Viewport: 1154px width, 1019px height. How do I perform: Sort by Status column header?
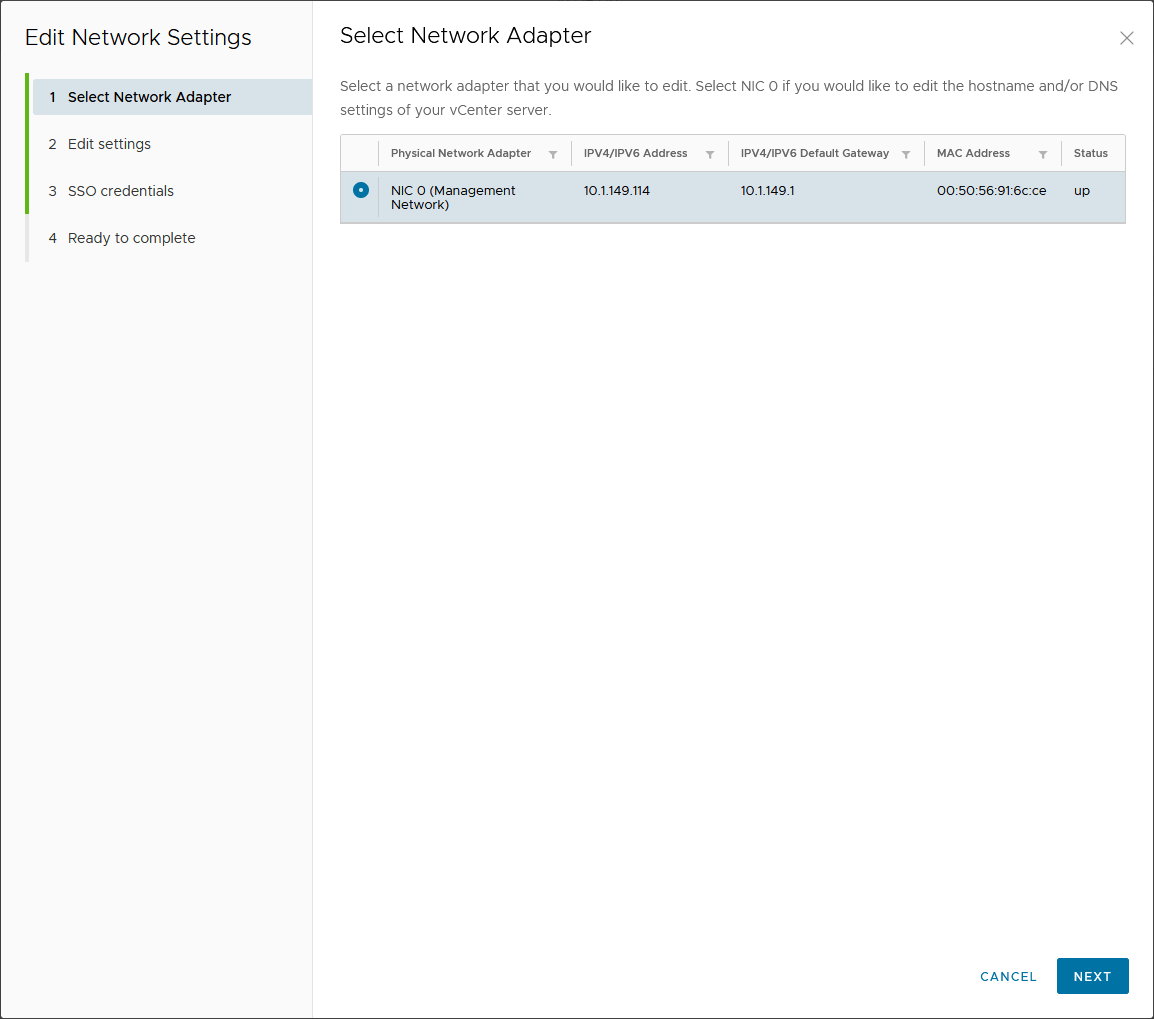click(1091, 154)
